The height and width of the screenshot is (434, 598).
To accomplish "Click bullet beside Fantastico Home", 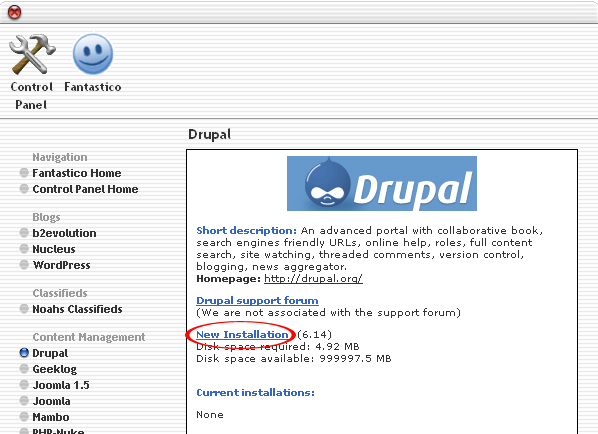I will [24, 173].
